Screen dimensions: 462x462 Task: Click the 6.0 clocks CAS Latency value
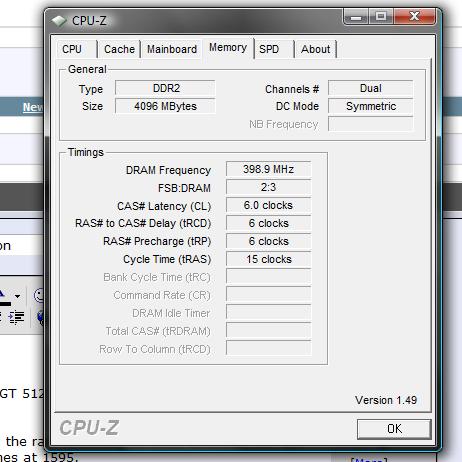[269, 205]
